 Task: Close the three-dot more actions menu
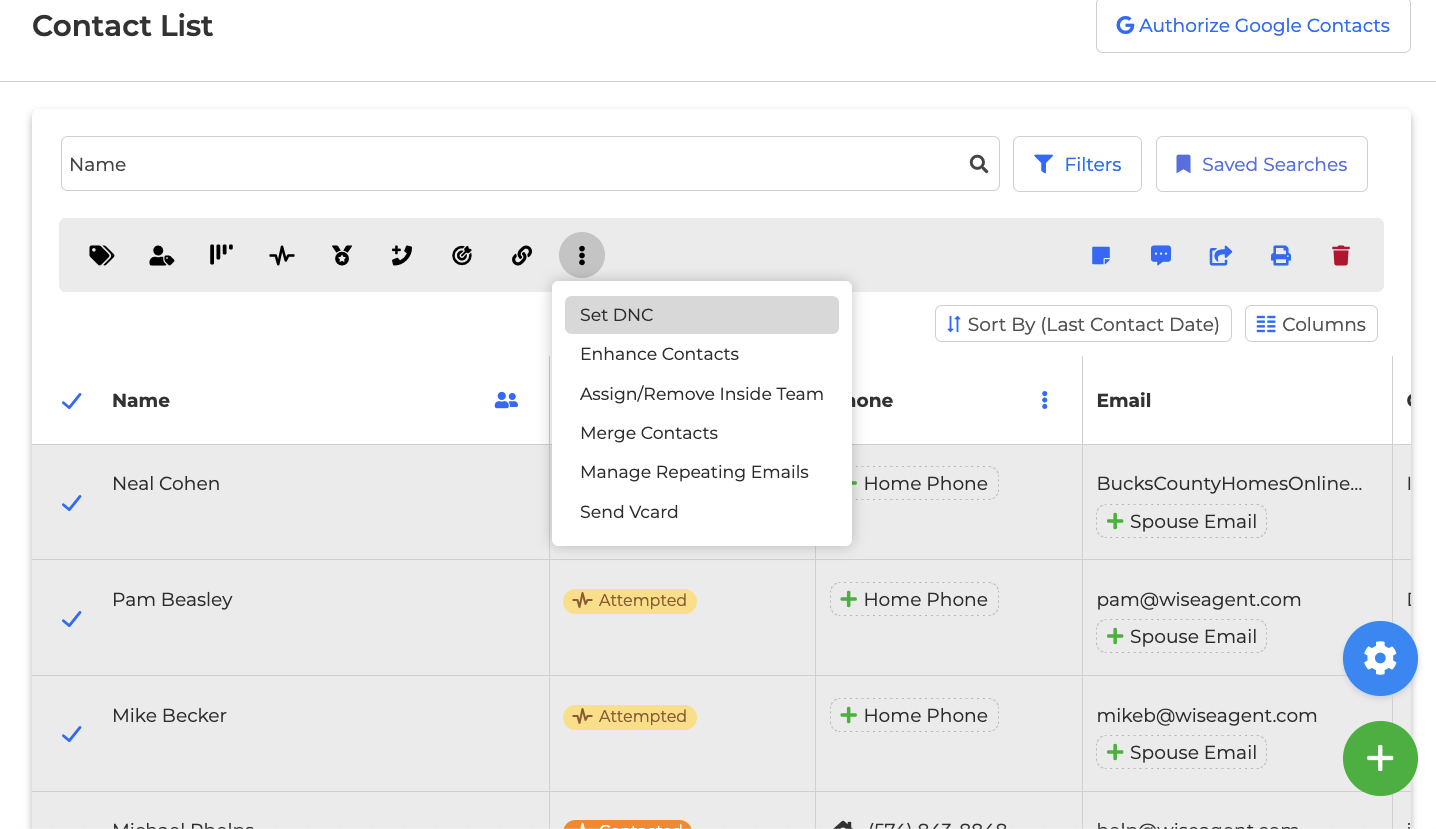(582, 256)
